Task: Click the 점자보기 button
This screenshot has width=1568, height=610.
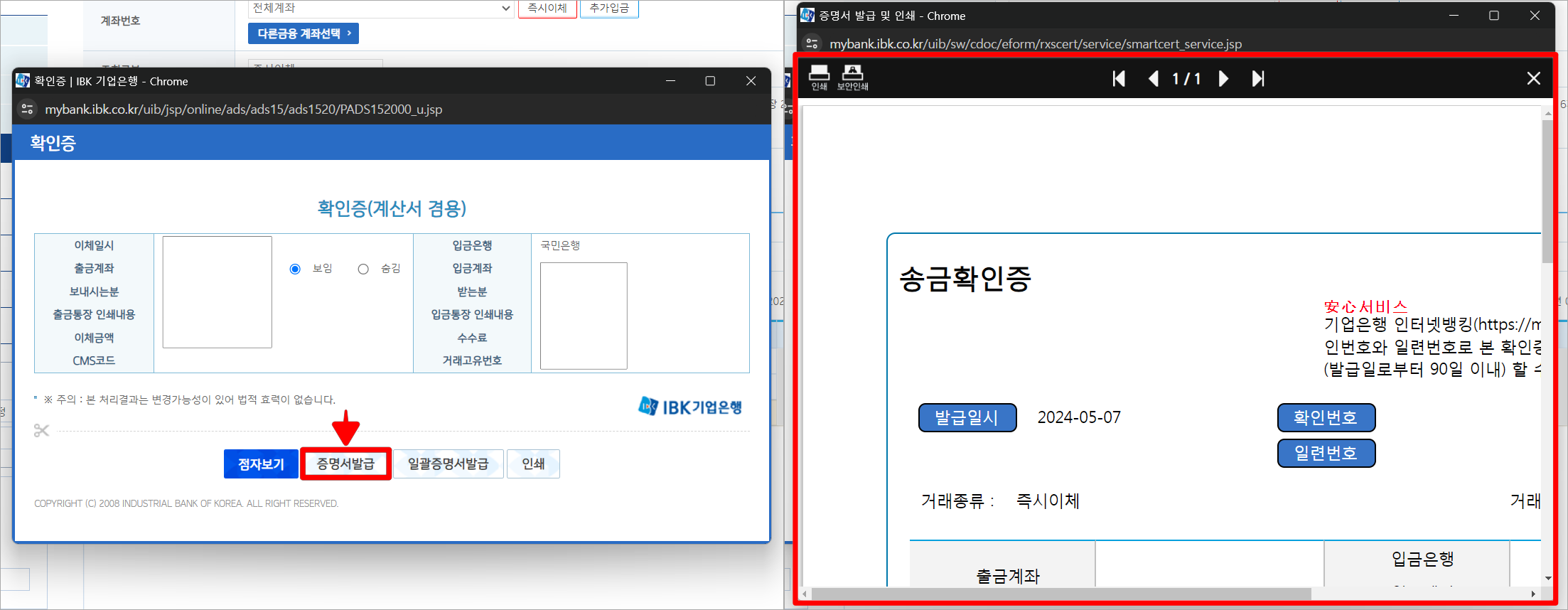Action: point(261,464)
